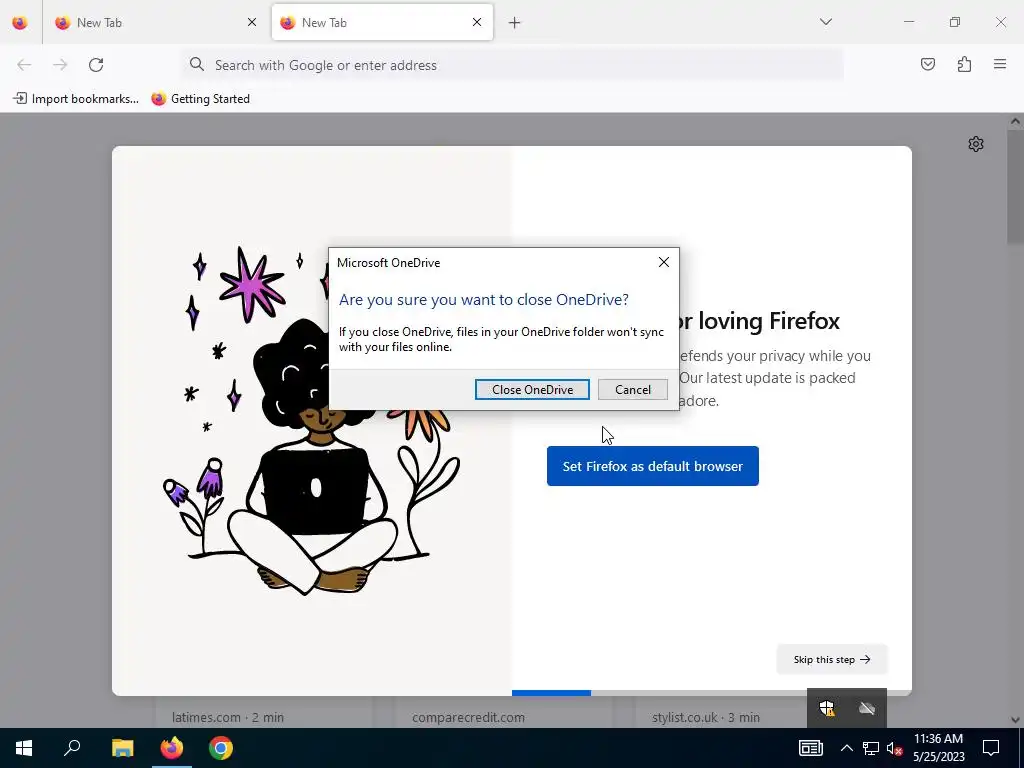Open the OneDrive cloud tray icon

pyautogui.click(x=867, y=708)
